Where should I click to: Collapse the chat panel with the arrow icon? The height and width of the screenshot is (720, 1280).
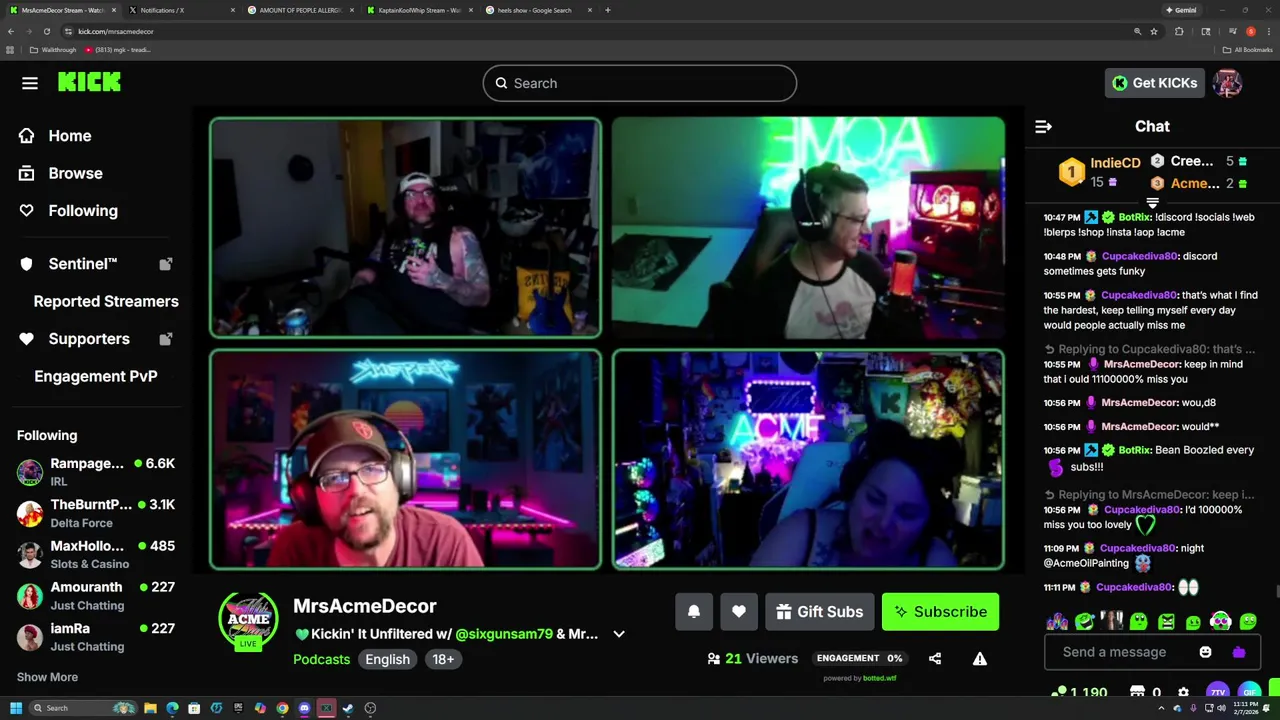1043,127
